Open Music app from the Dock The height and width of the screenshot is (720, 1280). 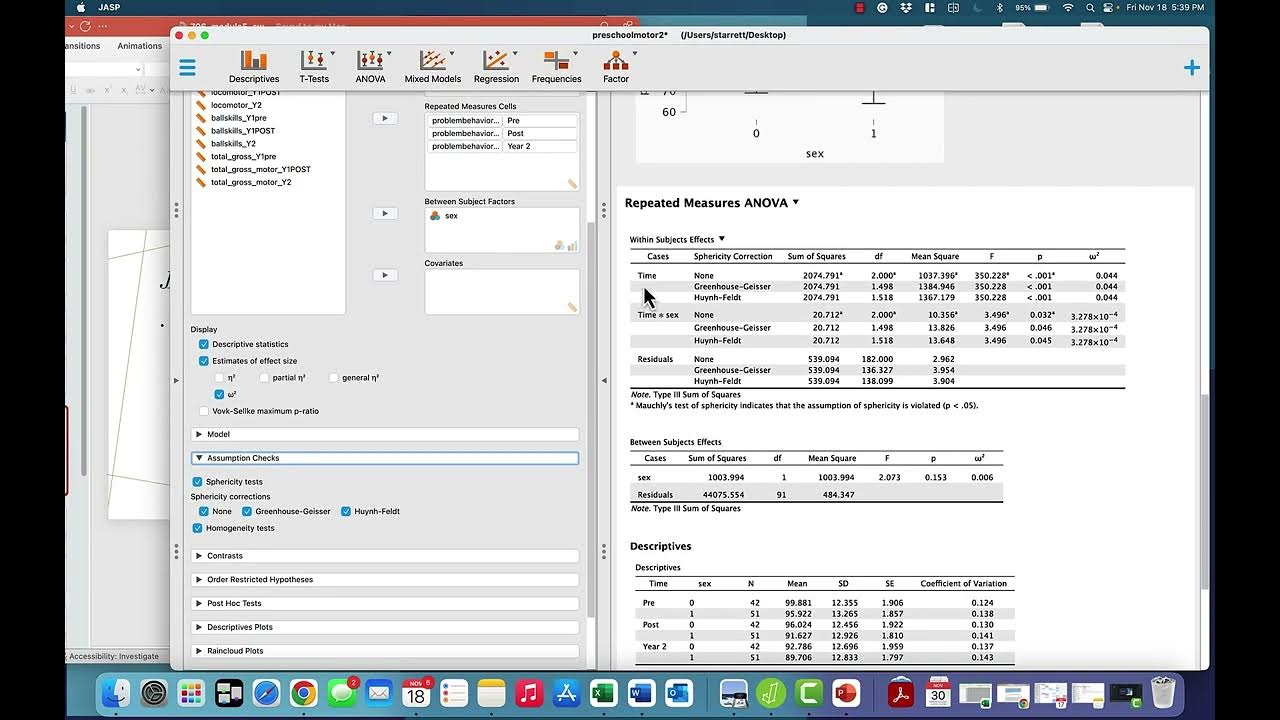tap(529, 692)
